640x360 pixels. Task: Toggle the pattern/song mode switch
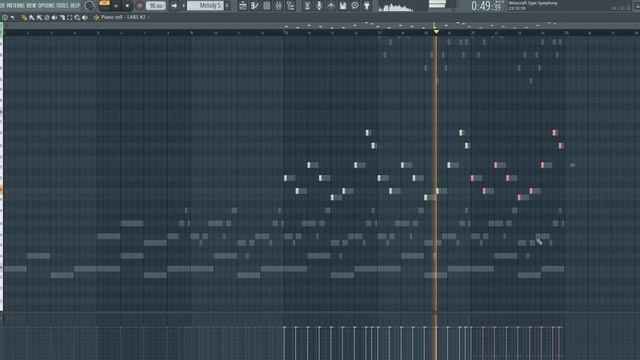coord(104,3)
